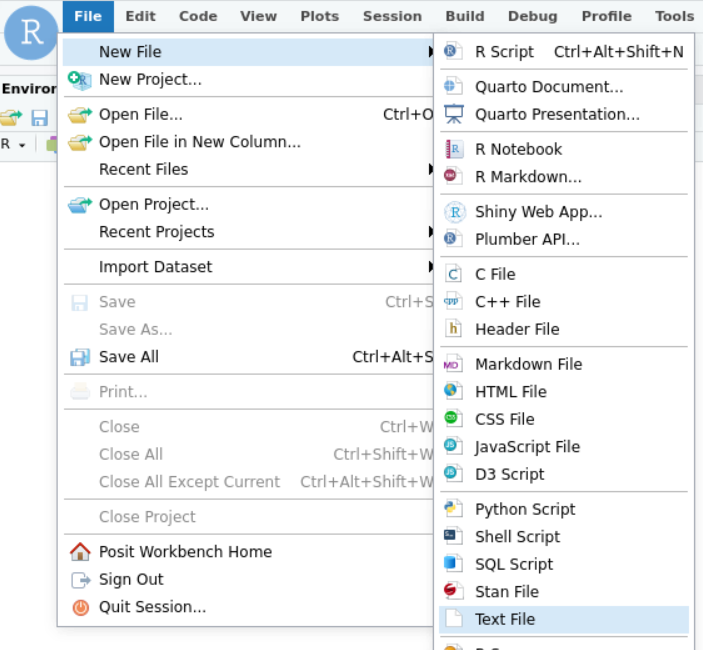Open the Plots menu

320,16
